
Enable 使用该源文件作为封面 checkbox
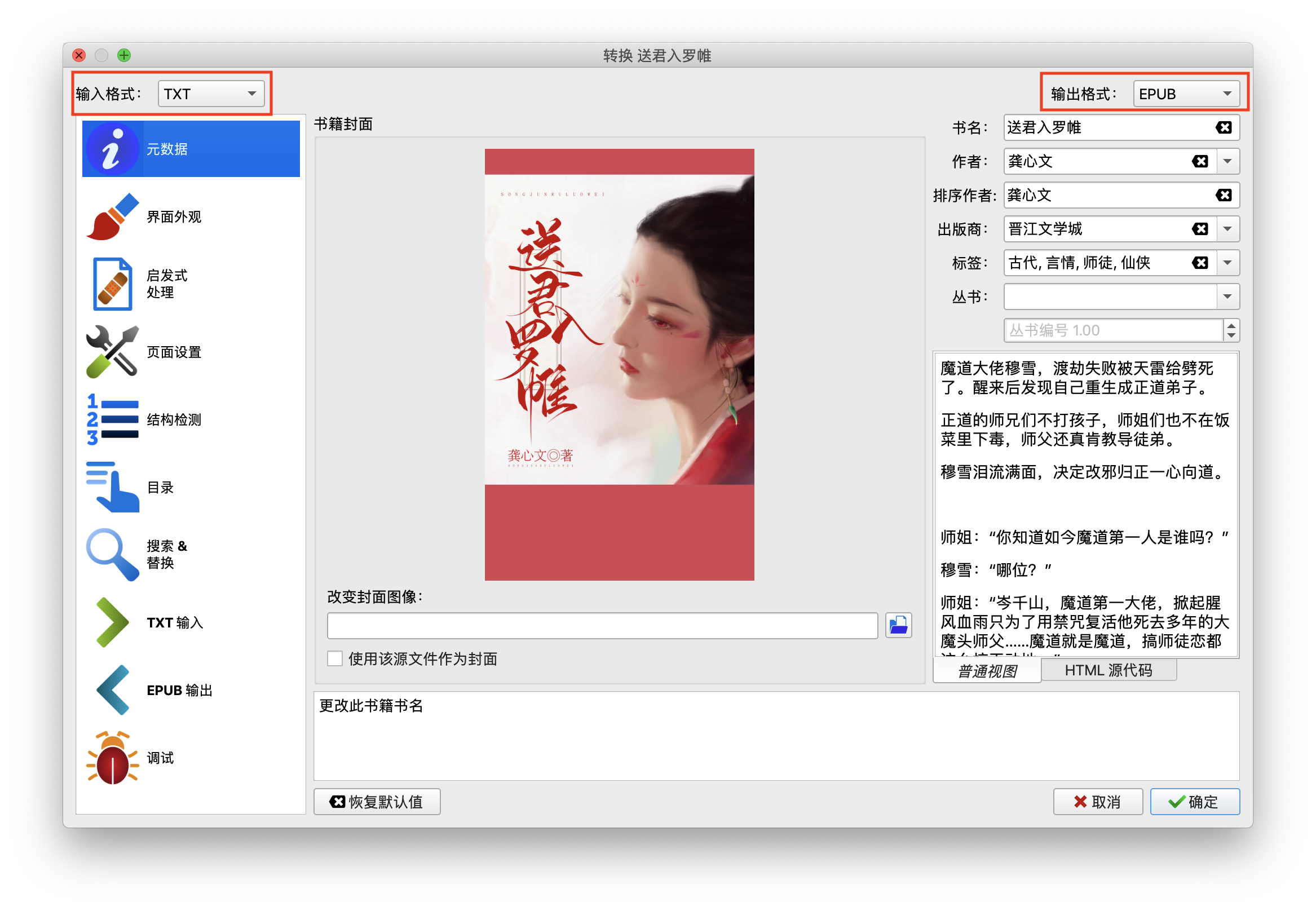coord(335,658)
